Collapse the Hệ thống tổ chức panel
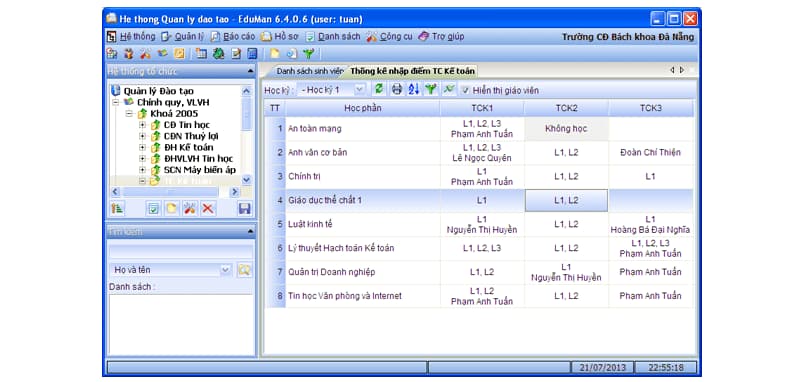802x382 pixels. [250, 71]
